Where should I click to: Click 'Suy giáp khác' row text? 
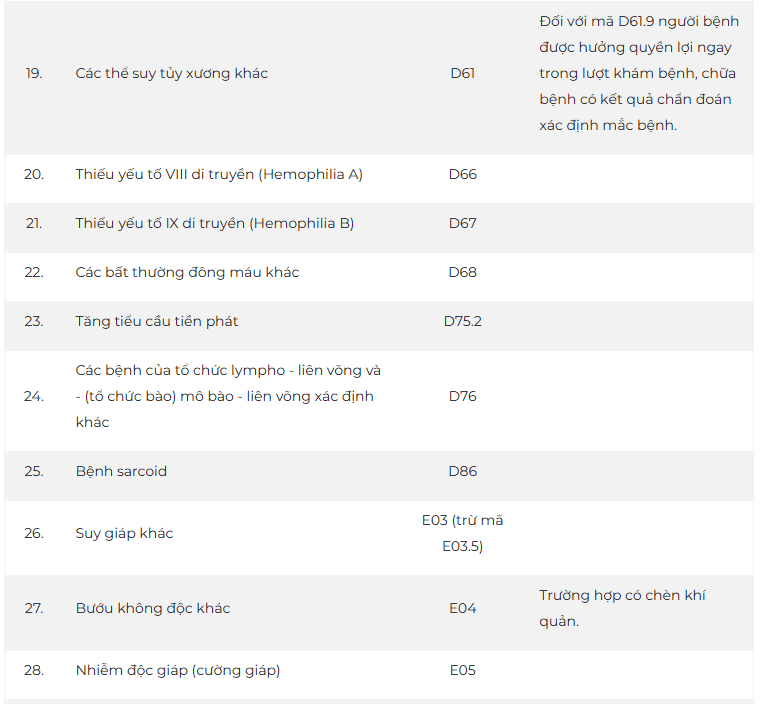pyautogui.click(x=124, y=533)
